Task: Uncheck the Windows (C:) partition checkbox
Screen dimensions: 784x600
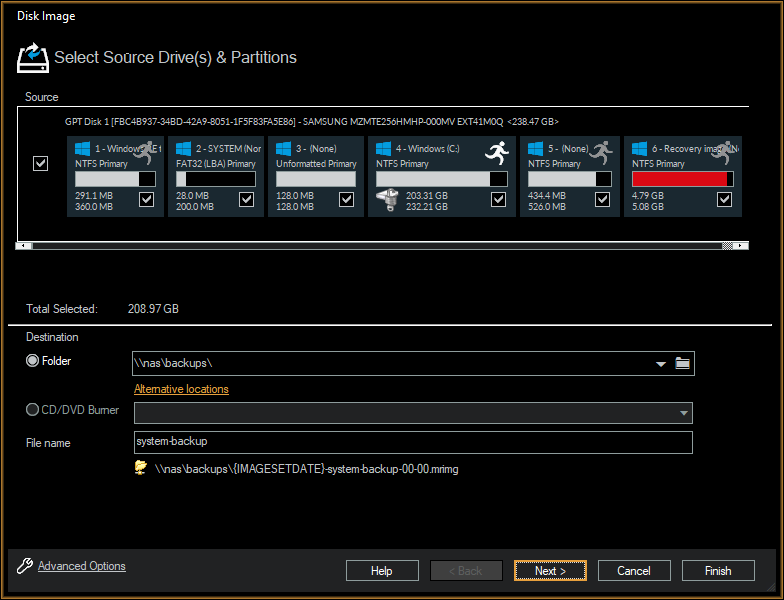Action: click(498, 200)
